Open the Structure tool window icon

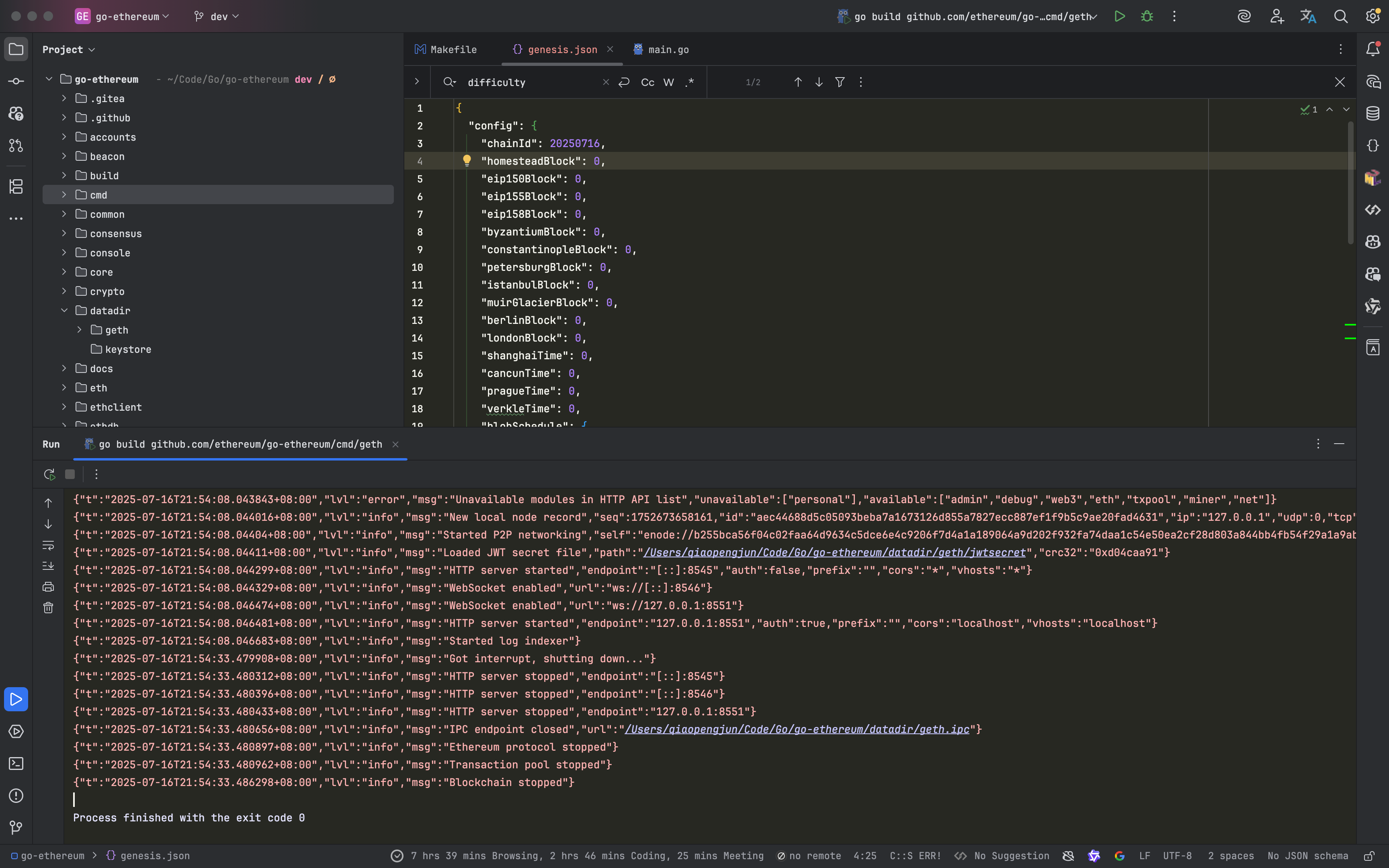16,186
